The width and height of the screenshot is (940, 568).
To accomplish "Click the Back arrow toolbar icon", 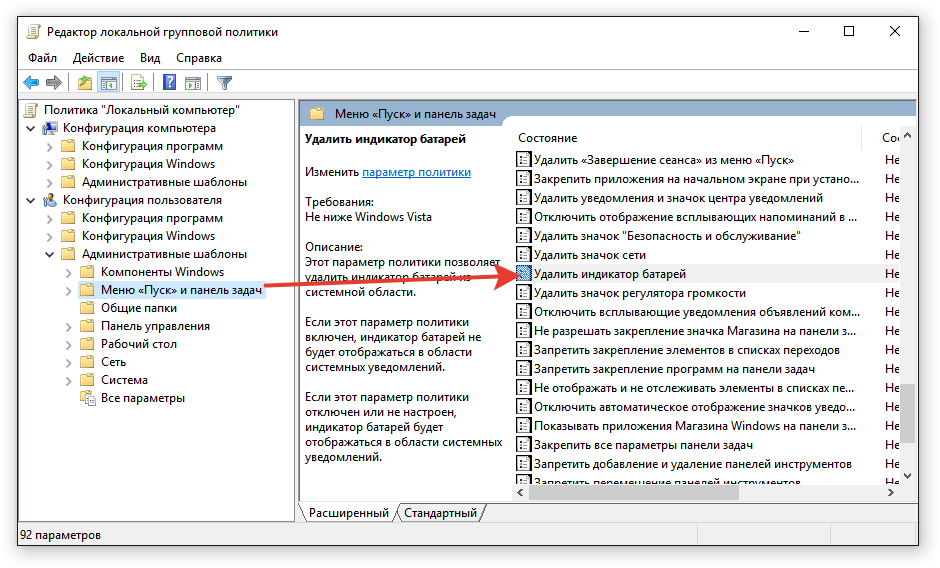I will (31, 82).
